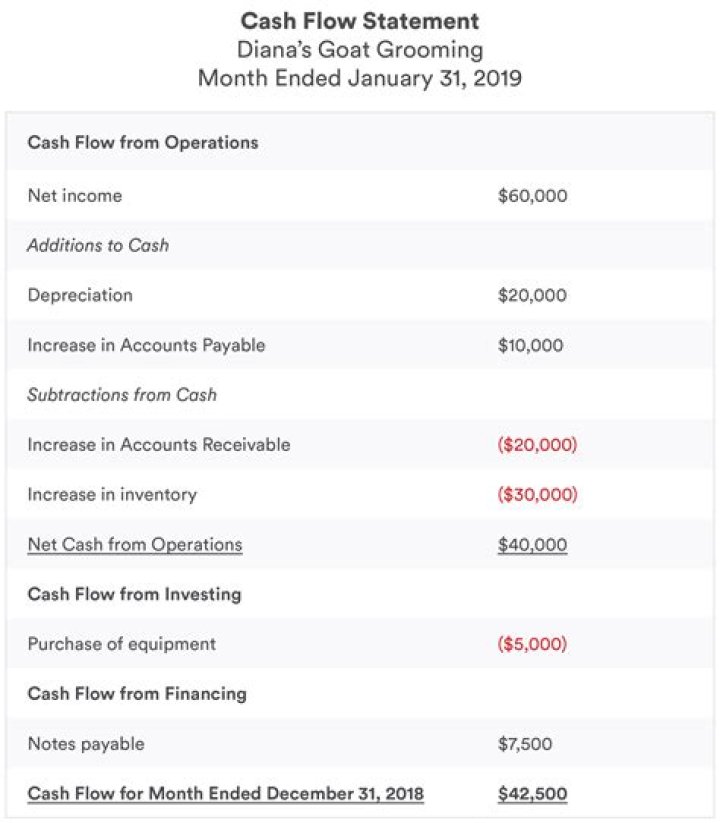The image size is (720, 823).
Task: Open the underlined Net Cash from Operations link
Action: point(135,545)
